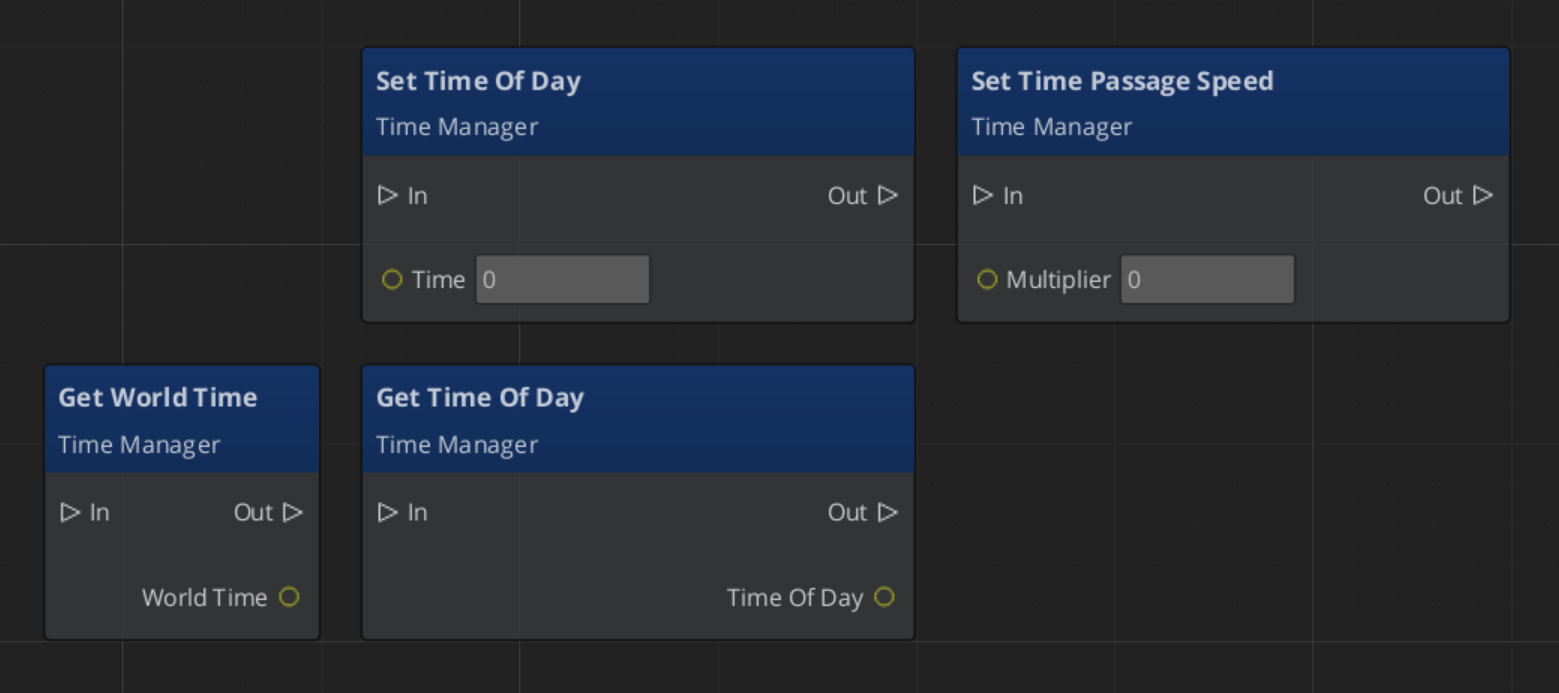Viewport: 1559px width, 693px height.
Task: Select the Get World Time node header
Action: pos(157,397)
